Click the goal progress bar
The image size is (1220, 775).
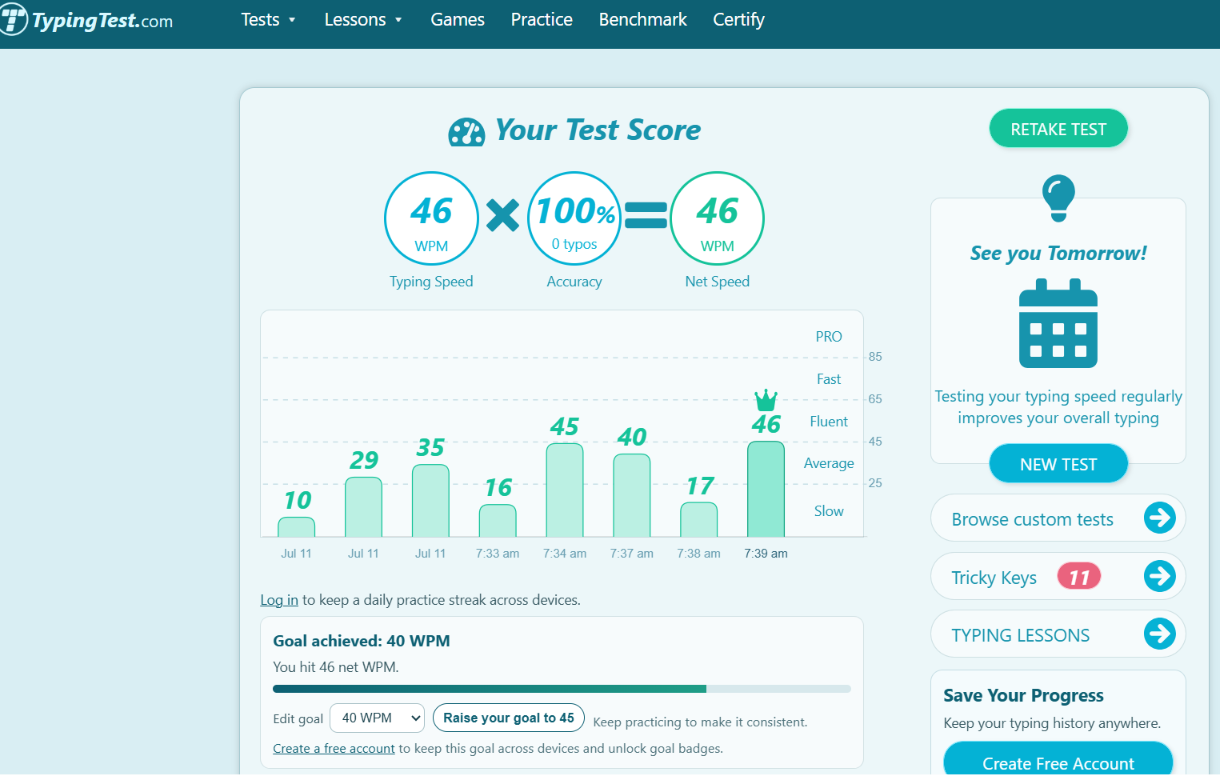(562, 689)
